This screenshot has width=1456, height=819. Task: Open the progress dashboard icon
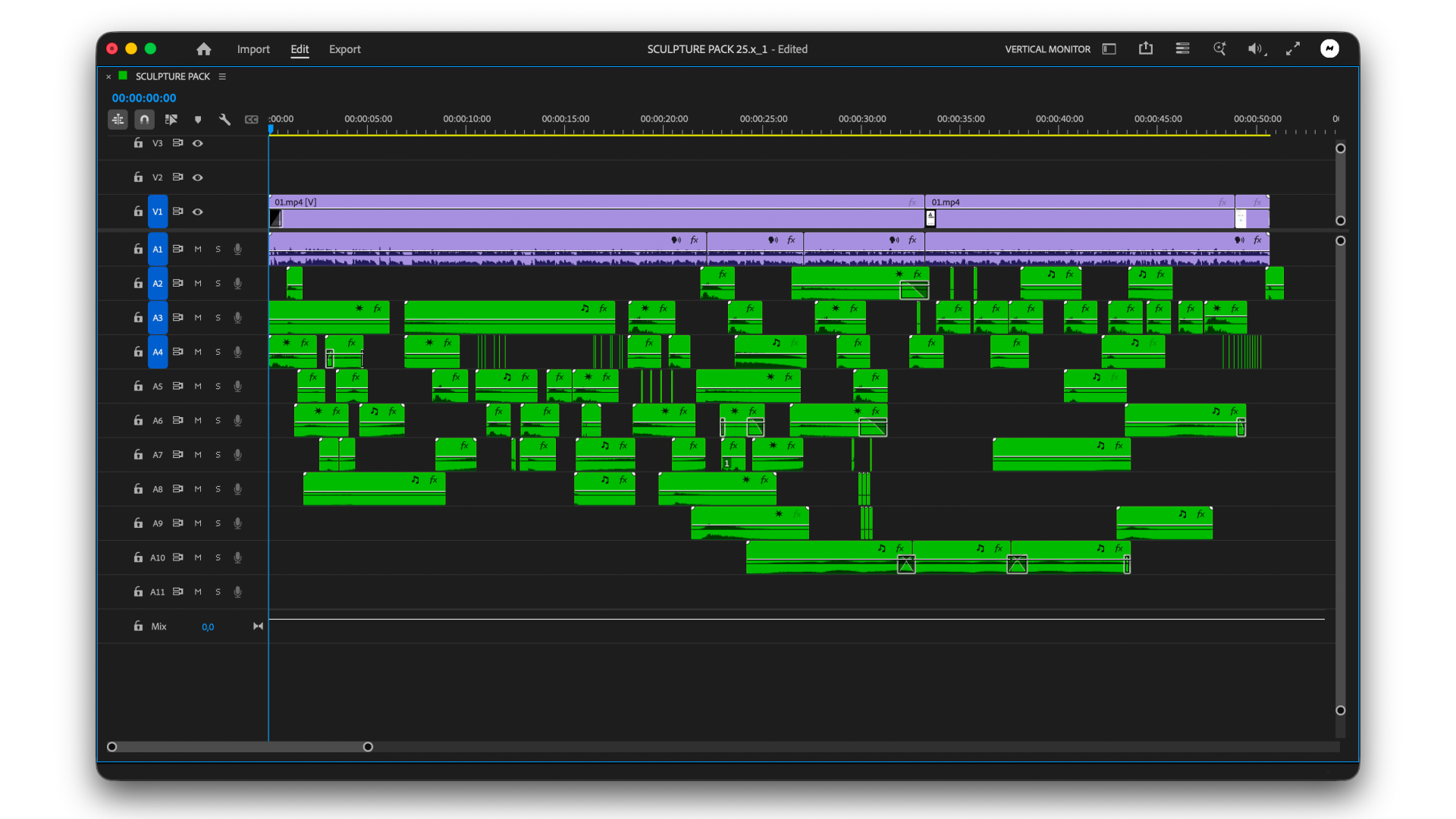coord(1182,49)
